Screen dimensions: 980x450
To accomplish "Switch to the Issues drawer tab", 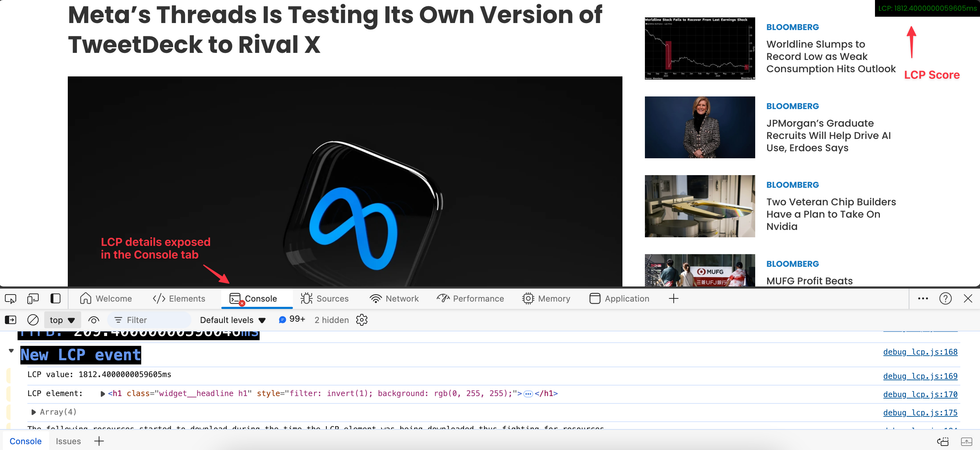I will 68,441.
